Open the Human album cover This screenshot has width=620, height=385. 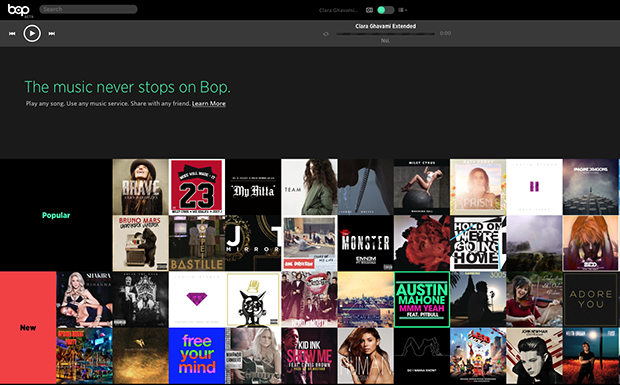(x=365, y=356)
